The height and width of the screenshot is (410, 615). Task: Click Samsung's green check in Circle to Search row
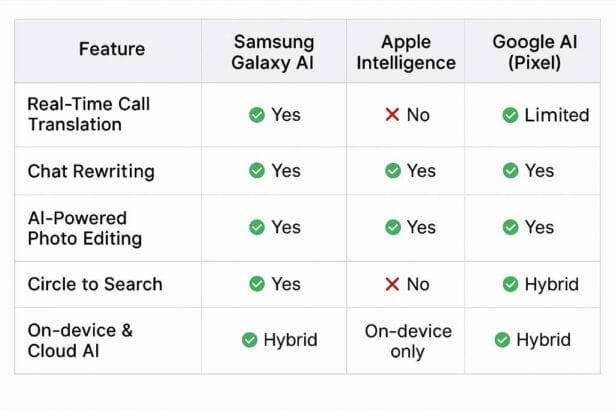coord(257,284)
